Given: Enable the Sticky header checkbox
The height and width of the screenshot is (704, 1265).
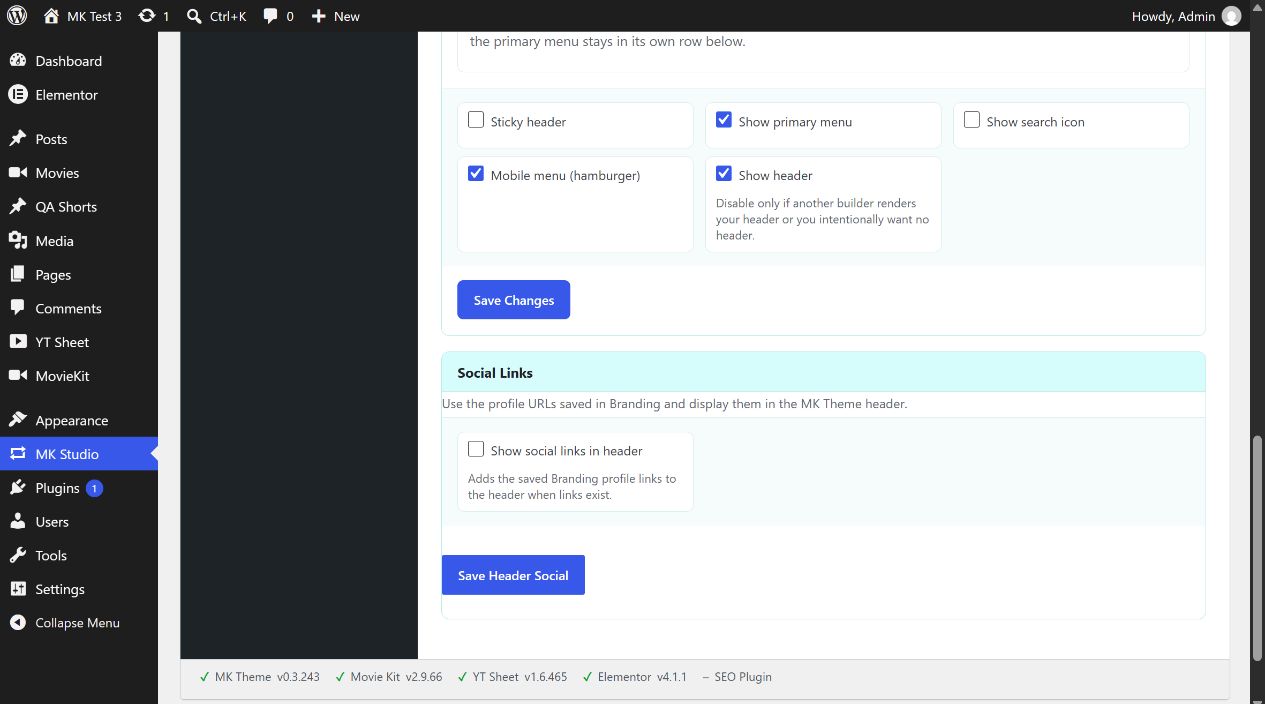Looking at the screenshot, I should coord(476,120).
